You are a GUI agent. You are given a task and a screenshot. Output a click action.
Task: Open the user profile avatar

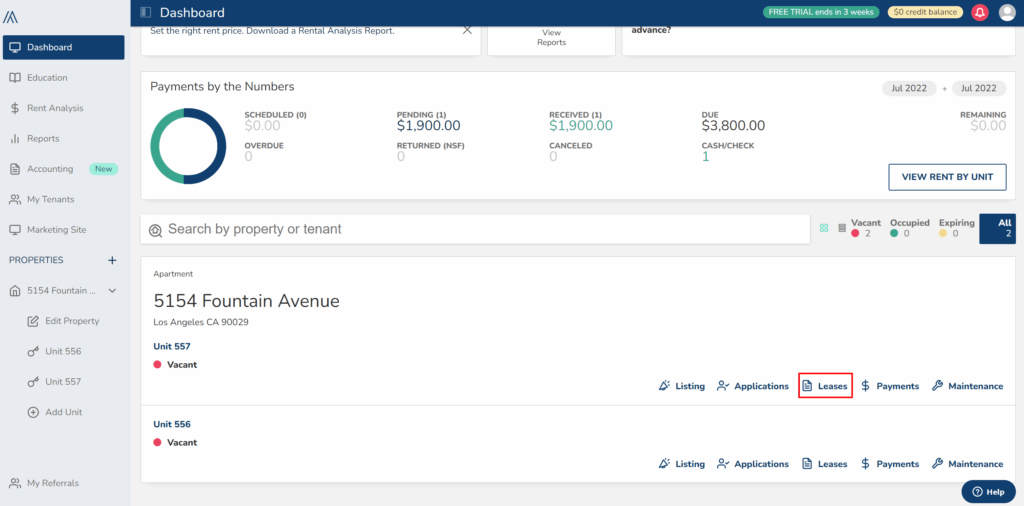click(1007, 12)
